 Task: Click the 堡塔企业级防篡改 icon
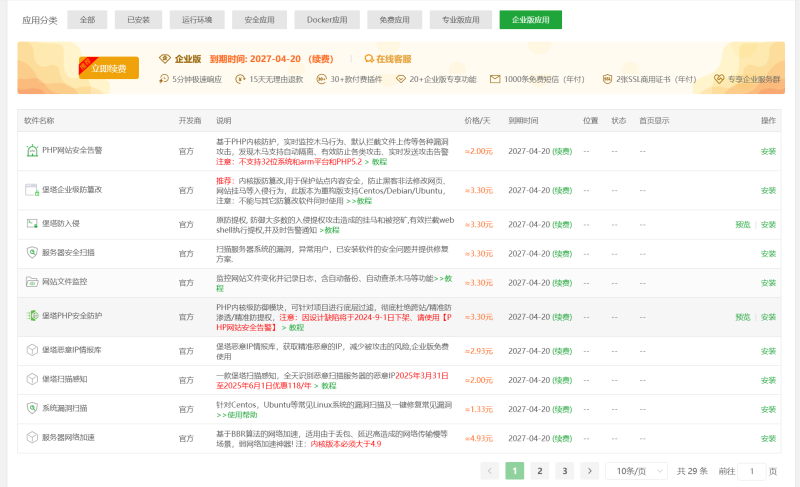pos(31,190)
